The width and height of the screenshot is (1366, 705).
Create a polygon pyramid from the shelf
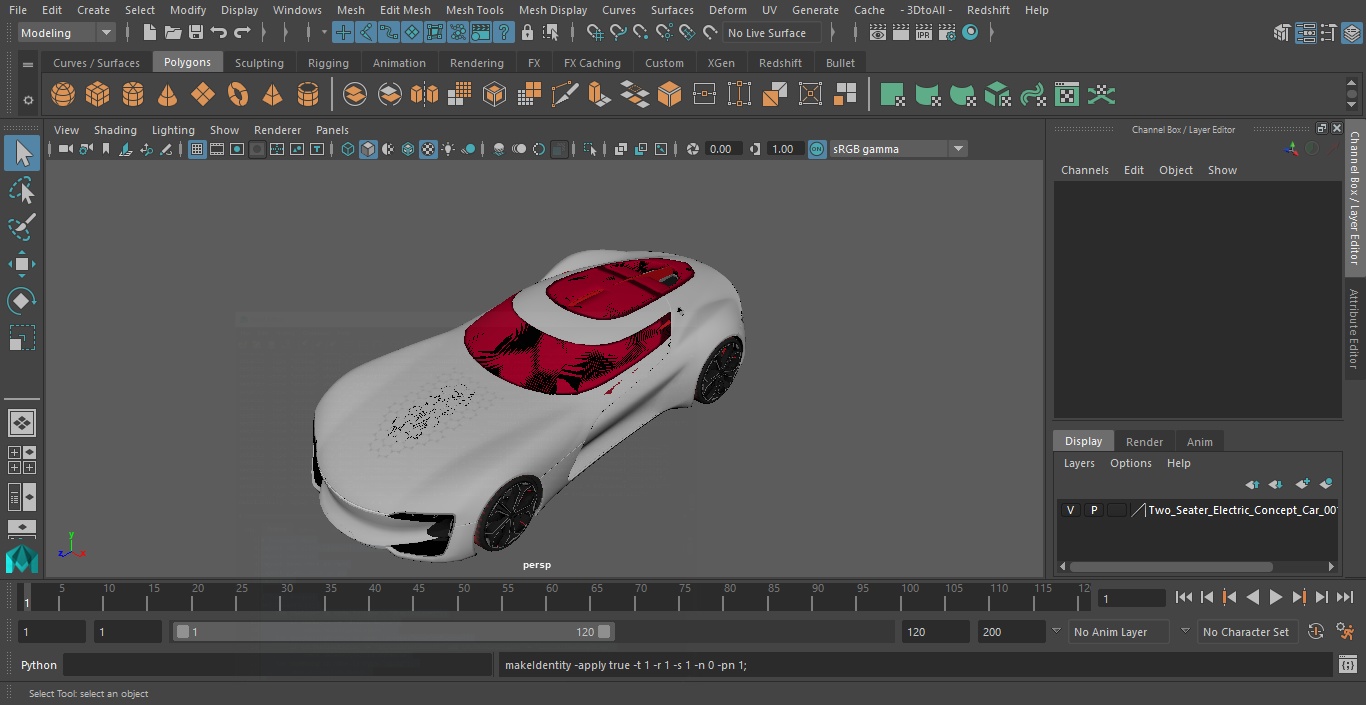click(x=272, y=95)
